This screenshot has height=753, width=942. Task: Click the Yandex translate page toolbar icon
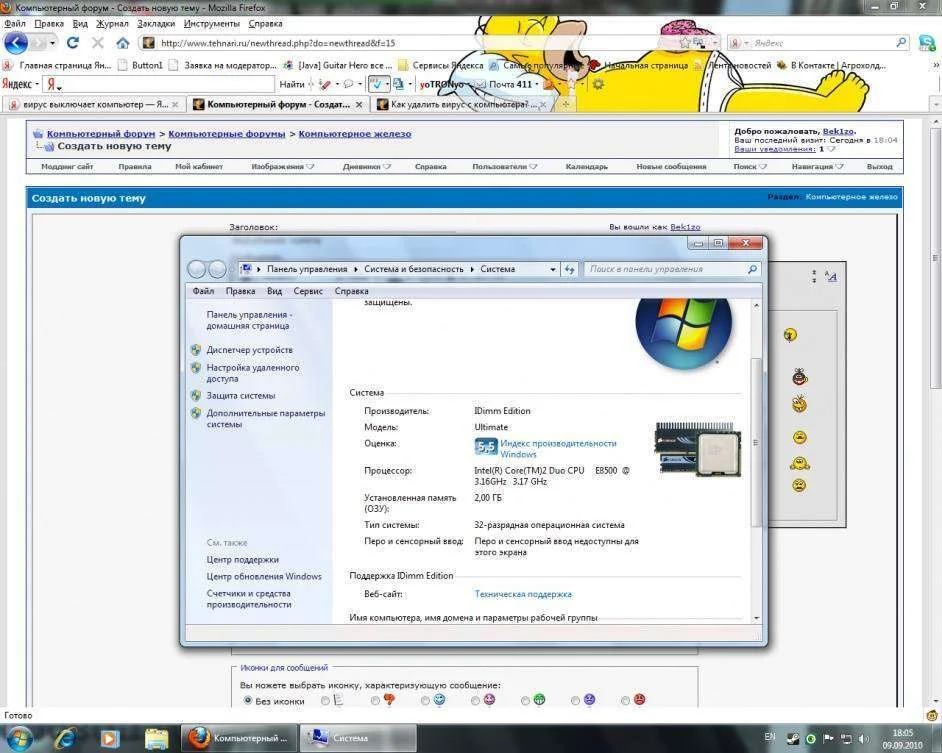coord(398,84)
